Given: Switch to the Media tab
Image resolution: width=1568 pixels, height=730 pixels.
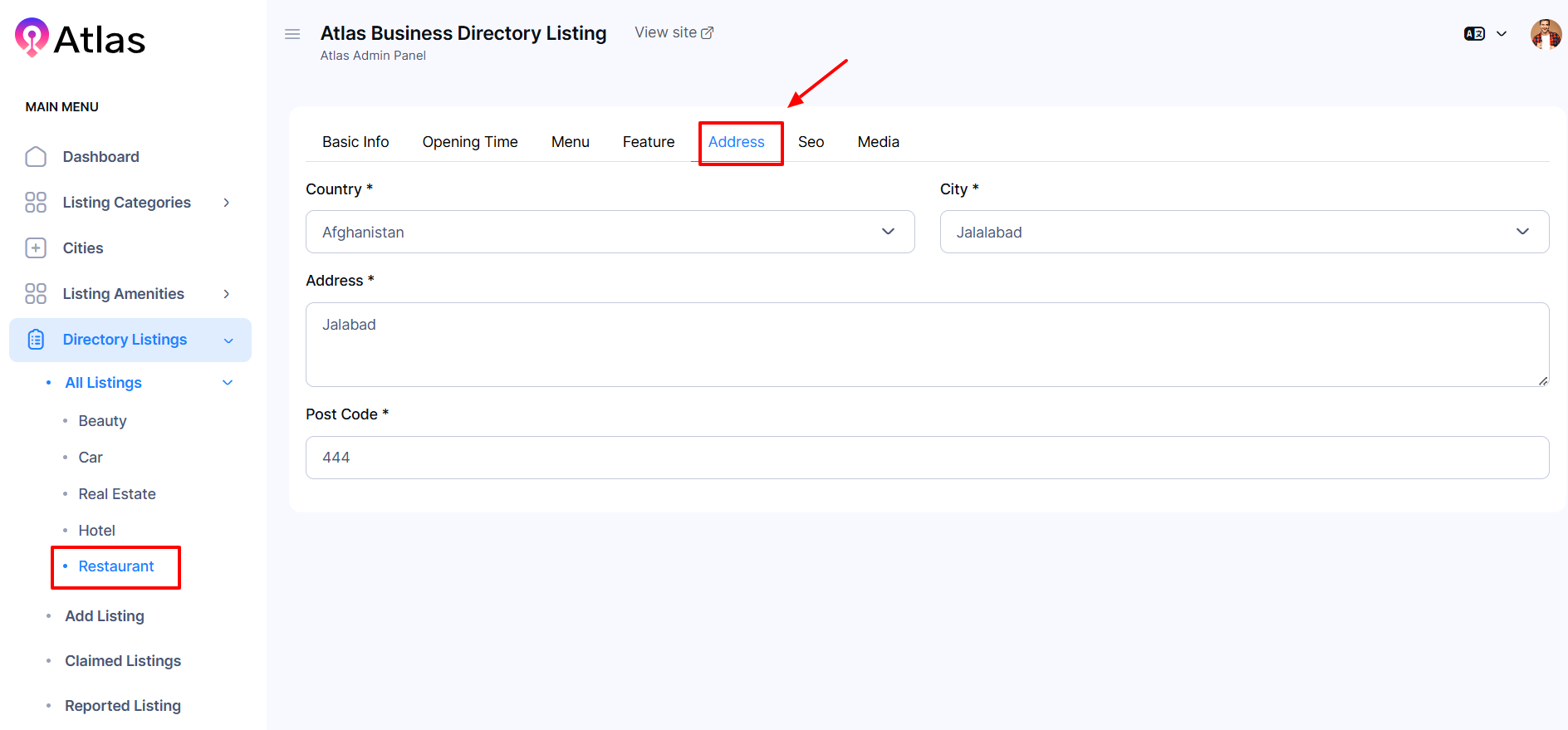Looking at the screenshot, I should [x=878, y=142].
